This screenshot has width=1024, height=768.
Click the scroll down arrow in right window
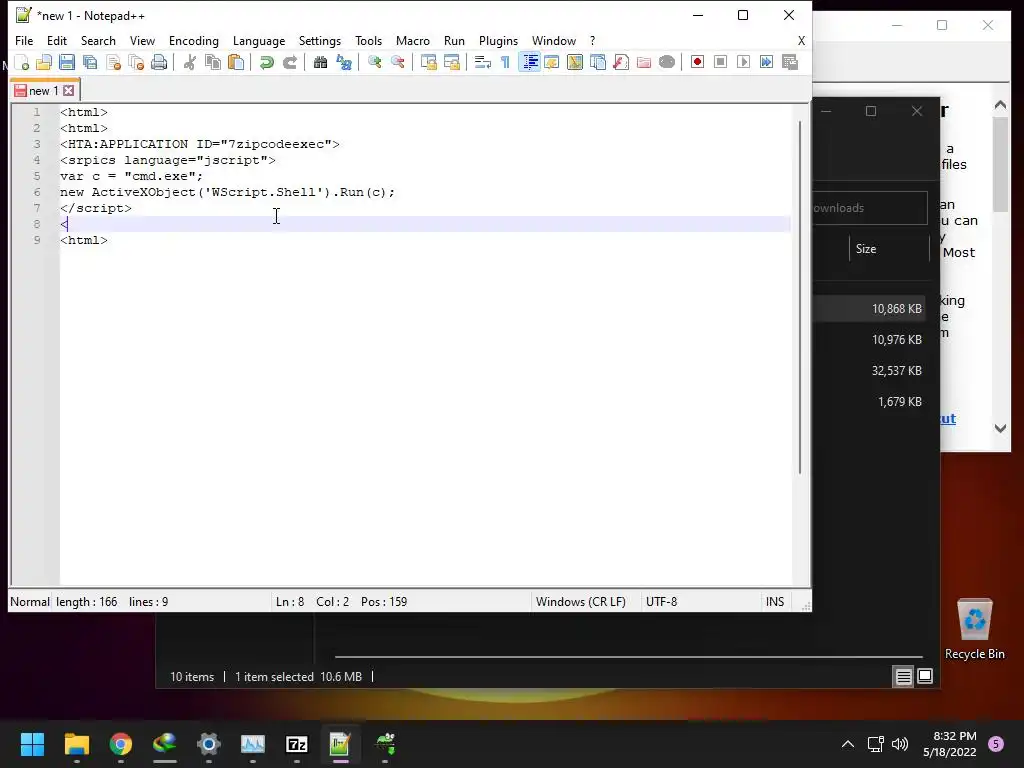pos(1000,428)
